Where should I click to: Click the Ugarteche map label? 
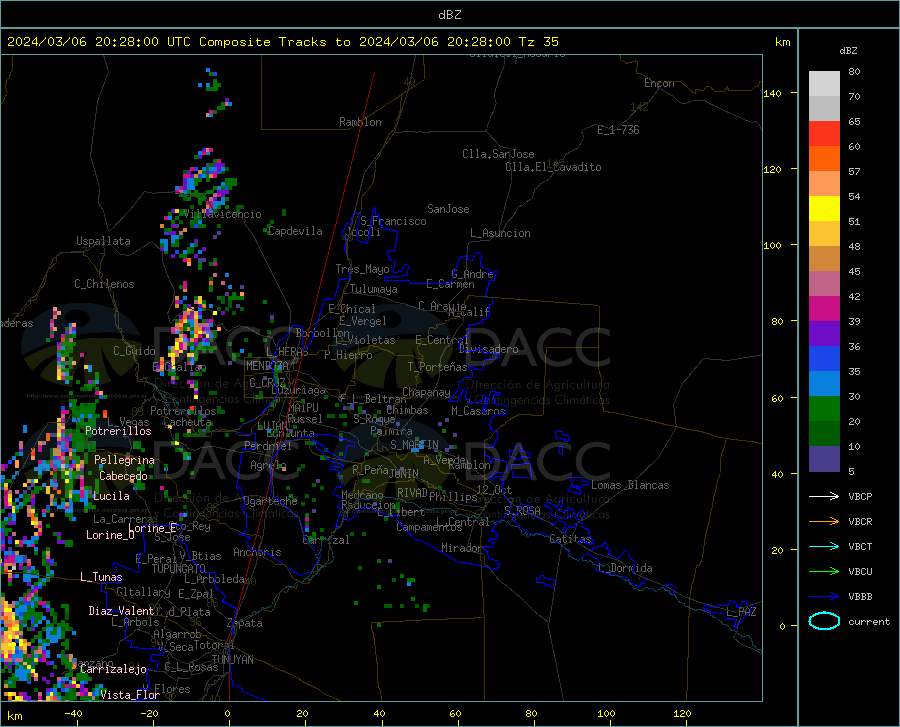270,501
